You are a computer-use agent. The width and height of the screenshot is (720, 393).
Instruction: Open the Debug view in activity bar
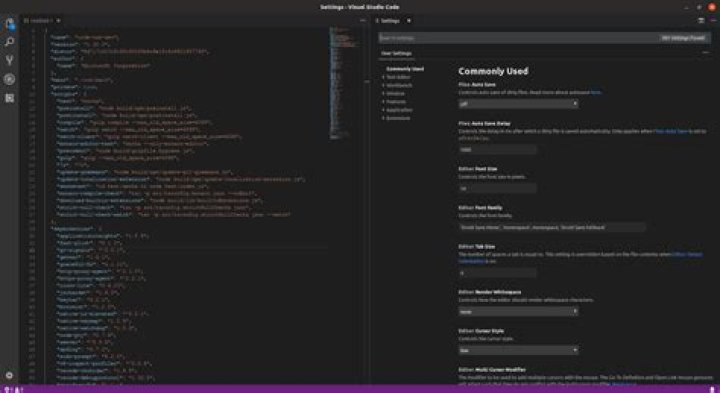coord(10,79)
